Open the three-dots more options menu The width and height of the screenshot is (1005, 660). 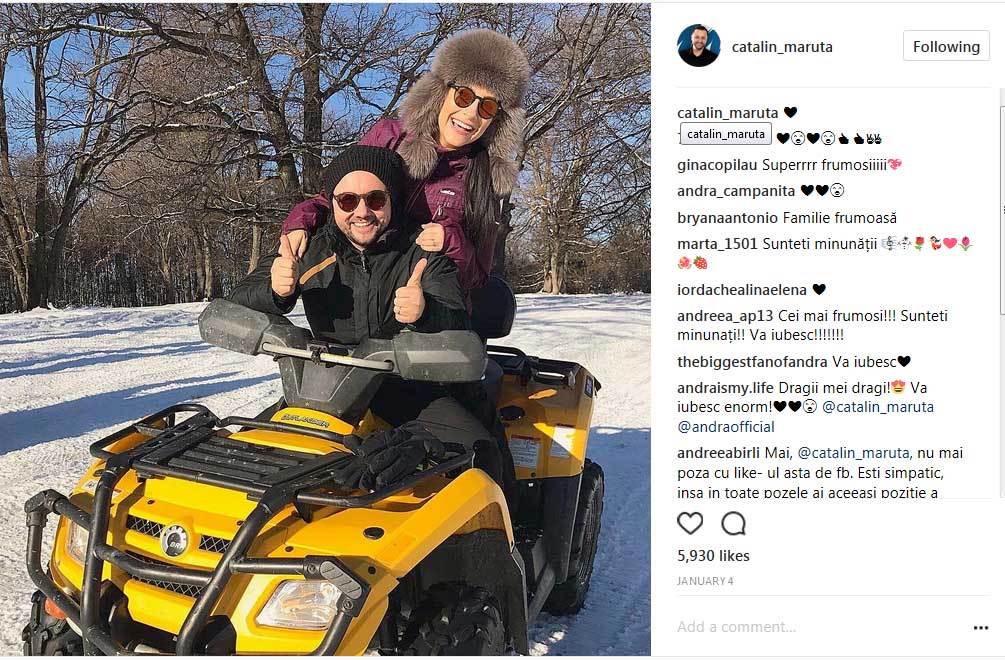point(981,628)
